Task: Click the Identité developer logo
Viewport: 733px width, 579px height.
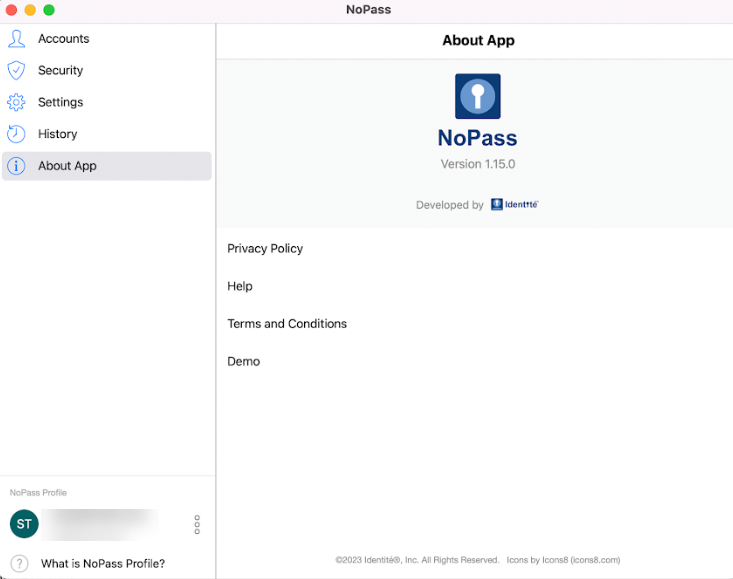Action: tap(515, 205)
